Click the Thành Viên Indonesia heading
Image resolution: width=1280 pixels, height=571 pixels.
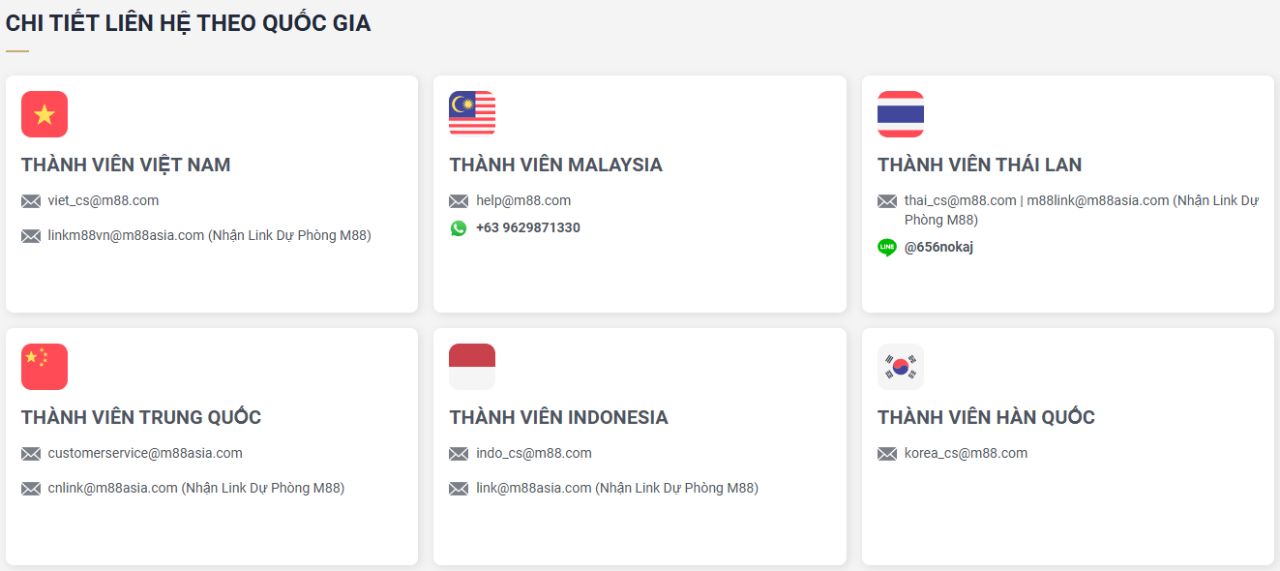pyautogui.click(x=559, y=417)
